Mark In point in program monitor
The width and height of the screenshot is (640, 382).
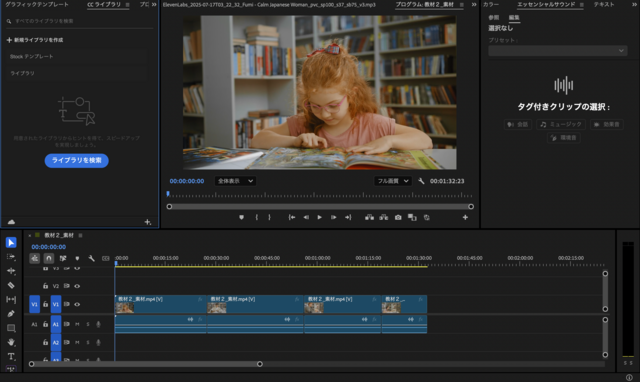pos(256,218)
